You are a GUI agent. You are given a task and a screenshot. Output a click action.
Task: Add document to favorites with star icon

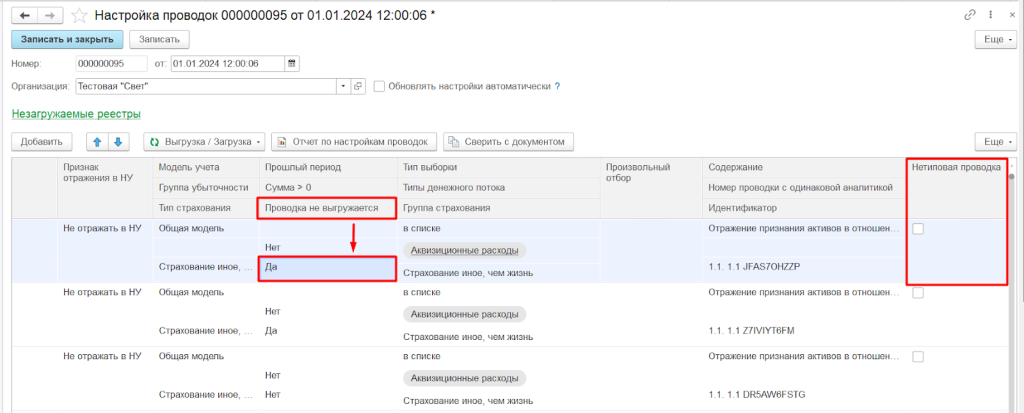click(x=79, y=15)
